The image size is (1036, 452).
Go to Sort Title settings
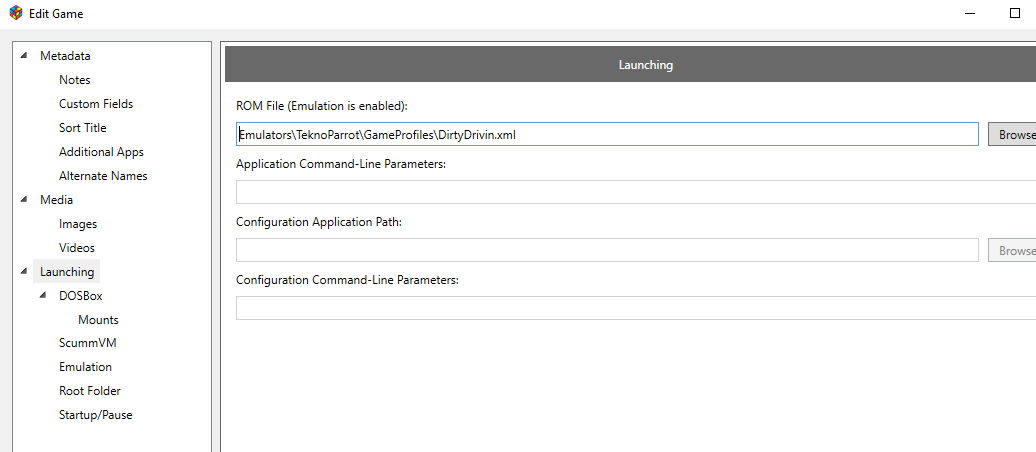83,128
